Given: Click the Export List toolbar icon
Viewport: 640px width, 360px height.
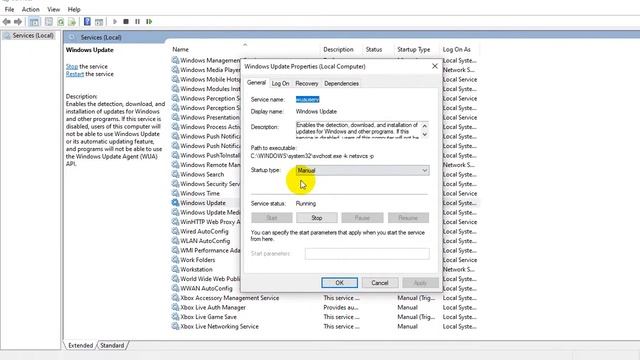Looking at the screenshot, I should pyautogui.click(x=72, y=22).
